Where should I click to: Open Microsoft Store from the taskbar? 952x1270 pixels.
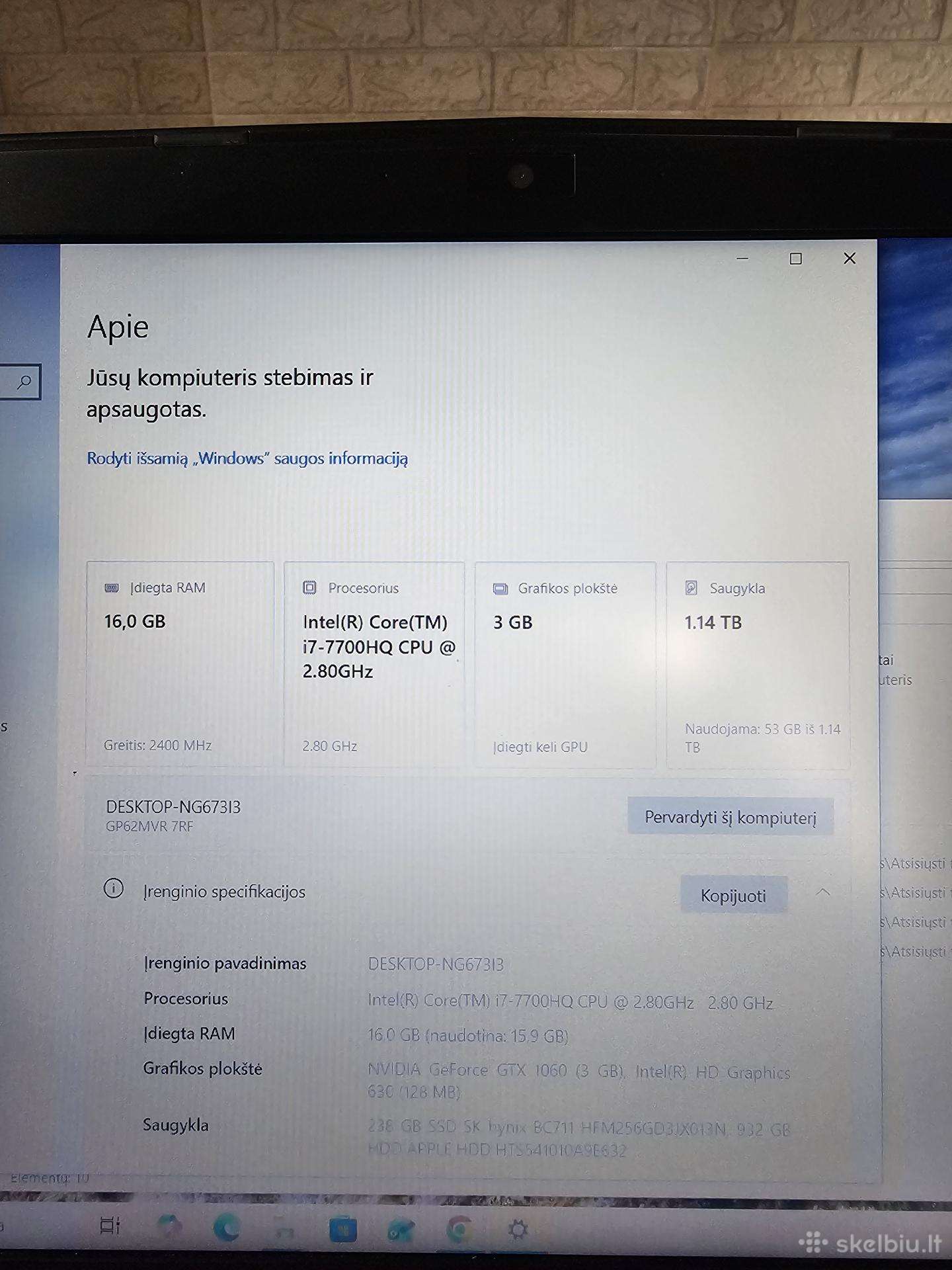[x=343, y=1230]
